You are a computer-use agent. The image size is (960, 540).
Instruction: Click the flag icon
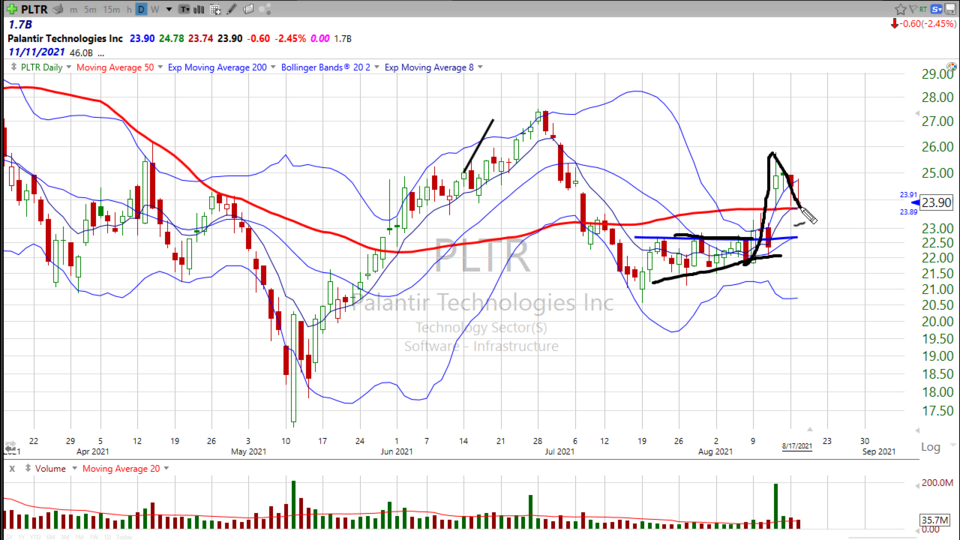point(912,9)
